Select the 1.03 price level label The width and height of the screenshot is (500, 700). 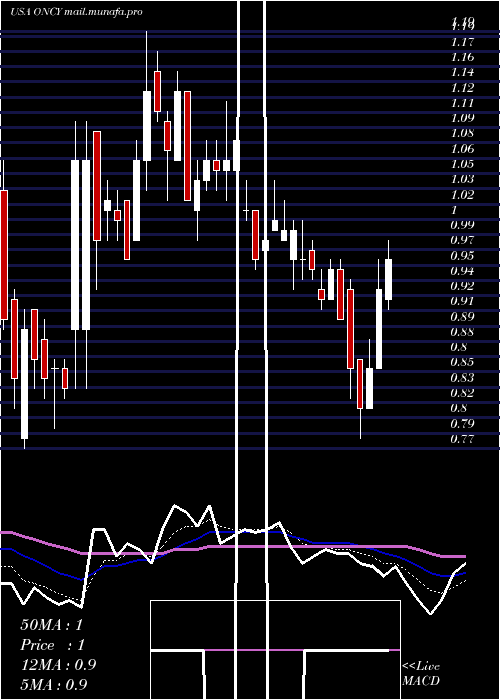click(462, 179)
